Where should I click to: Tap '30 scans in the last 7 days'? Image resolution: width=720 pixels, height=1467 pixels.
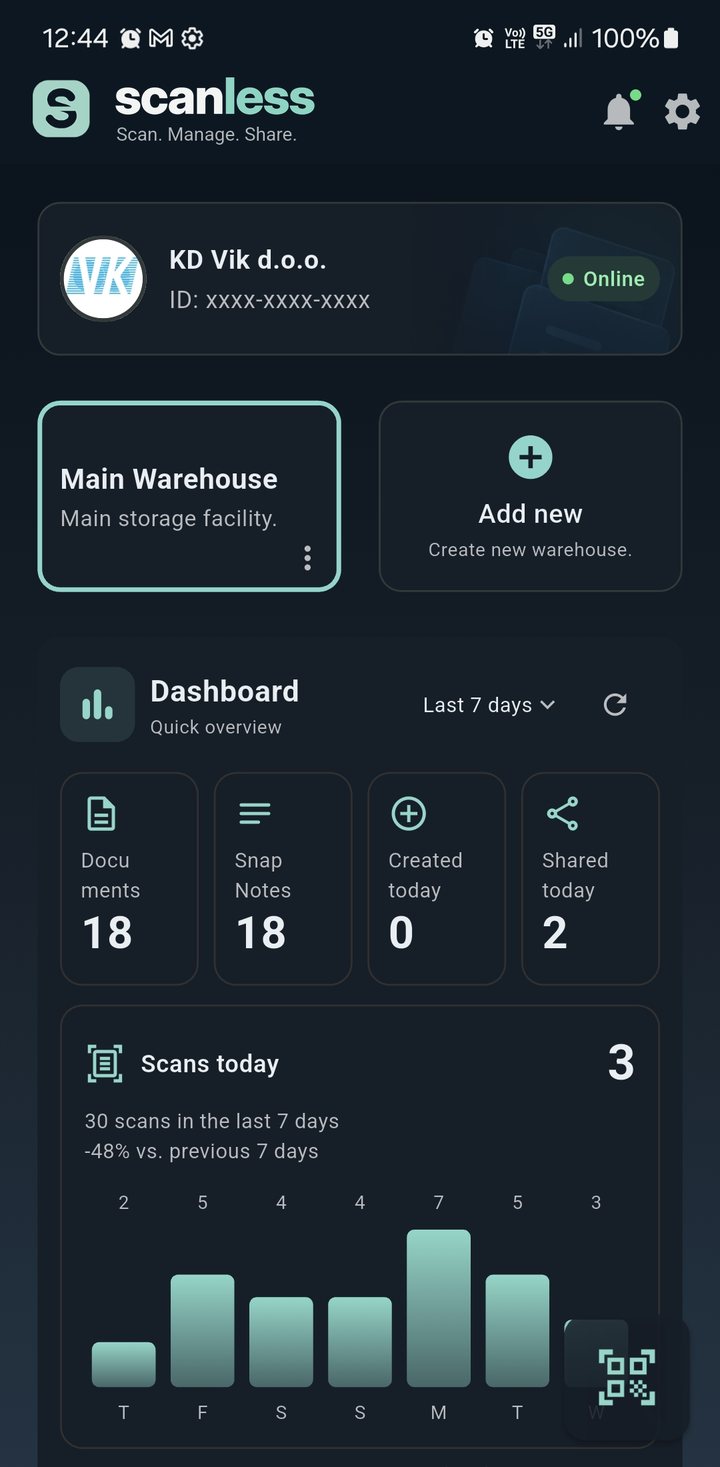212,1121
